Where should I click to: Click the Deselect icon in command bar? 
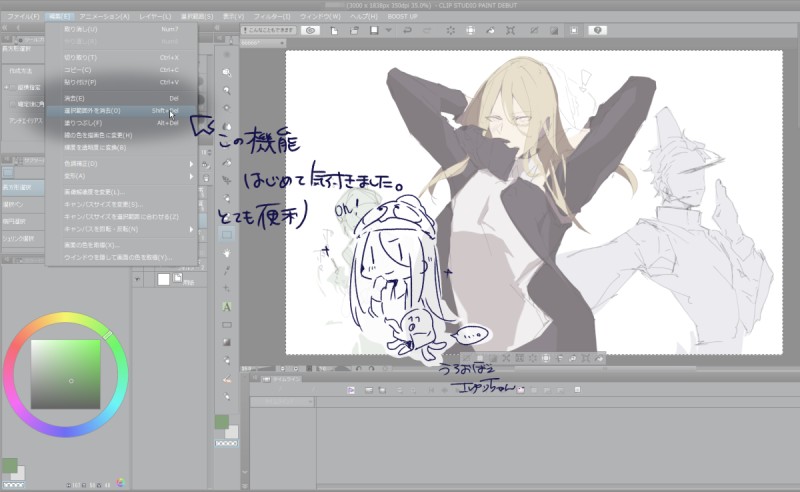pos(534,31)
